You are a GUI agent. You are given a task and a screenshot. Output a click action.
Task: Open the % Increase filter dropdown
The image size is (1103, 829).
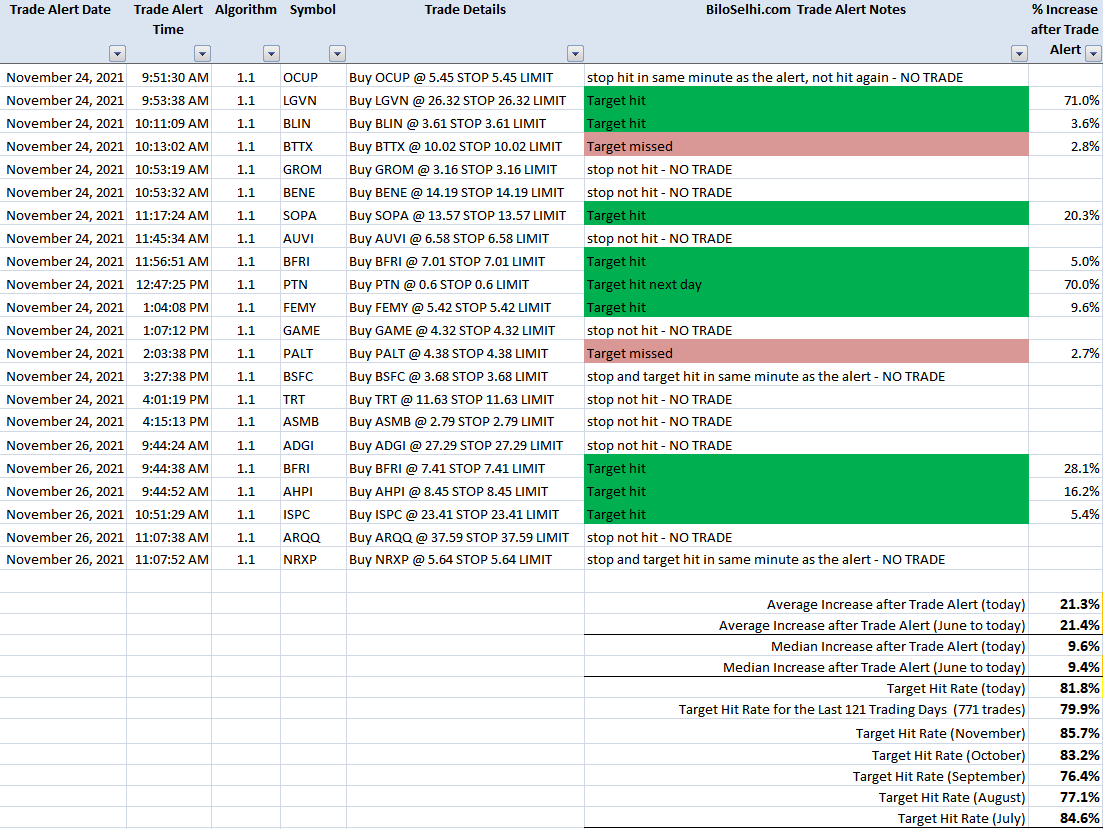click(x=1093, y=53)
